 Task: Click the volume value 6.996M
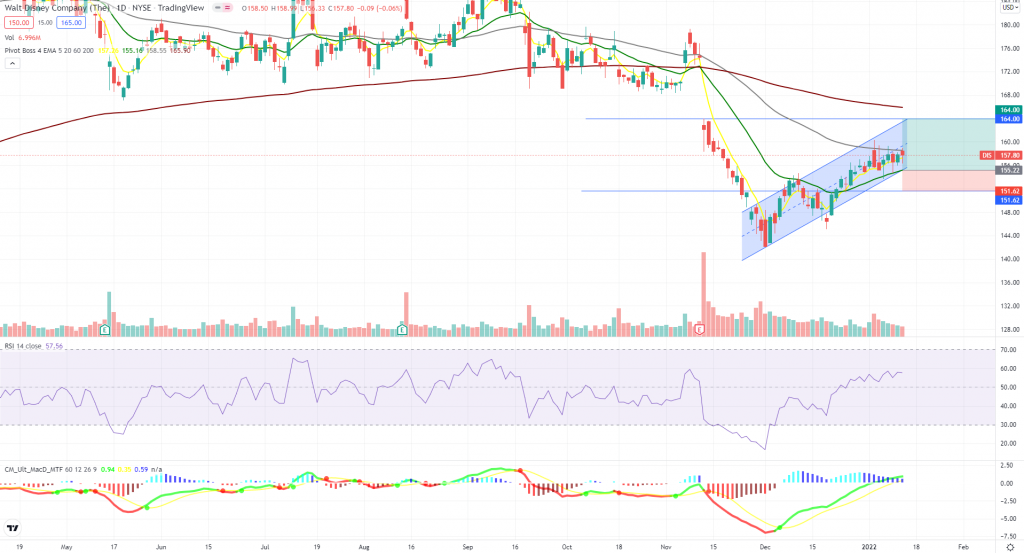[29, 38]
